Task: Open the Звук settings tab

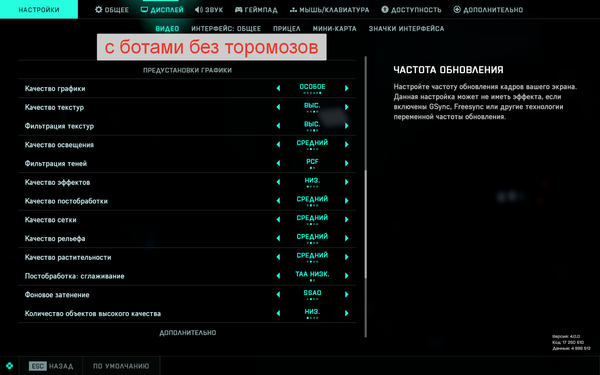Action: click(x=209, y=10)
